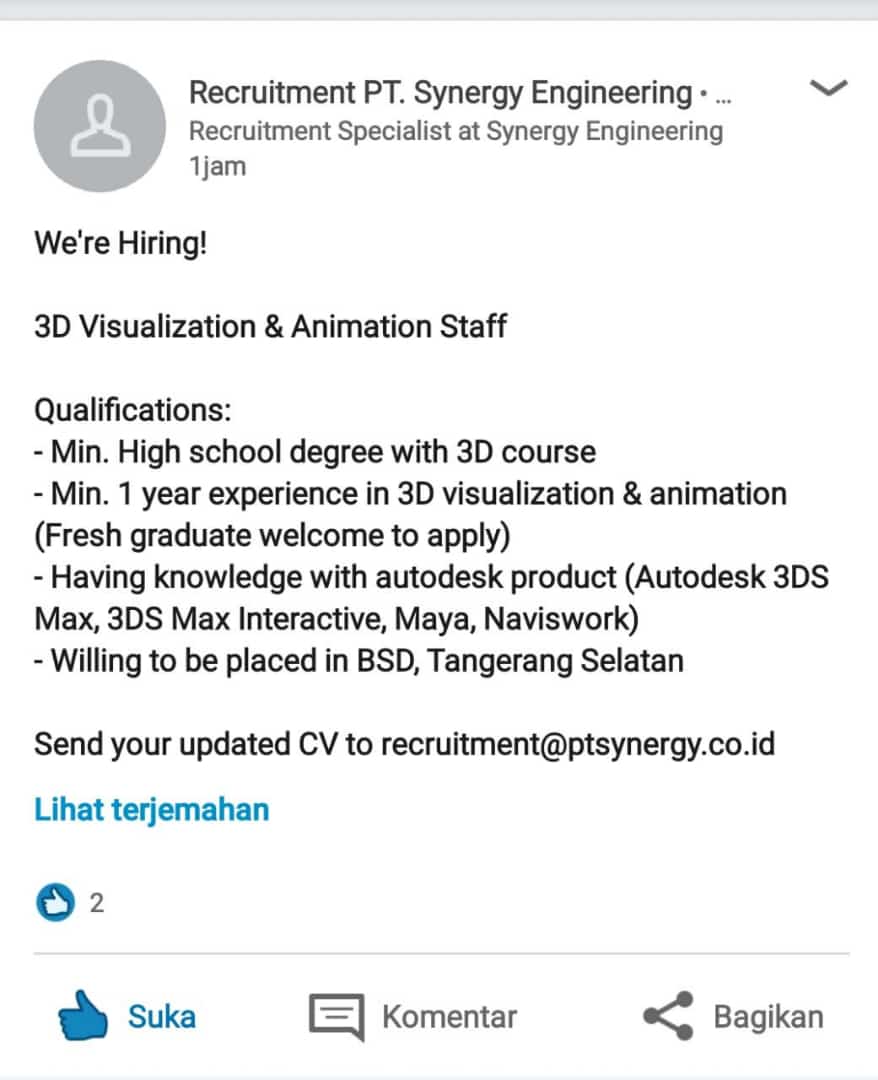Click the BSD, Tangerang Selatan placement line
Image resolution: width=878 pixels, height=1080 pixels.
[359, 660]
